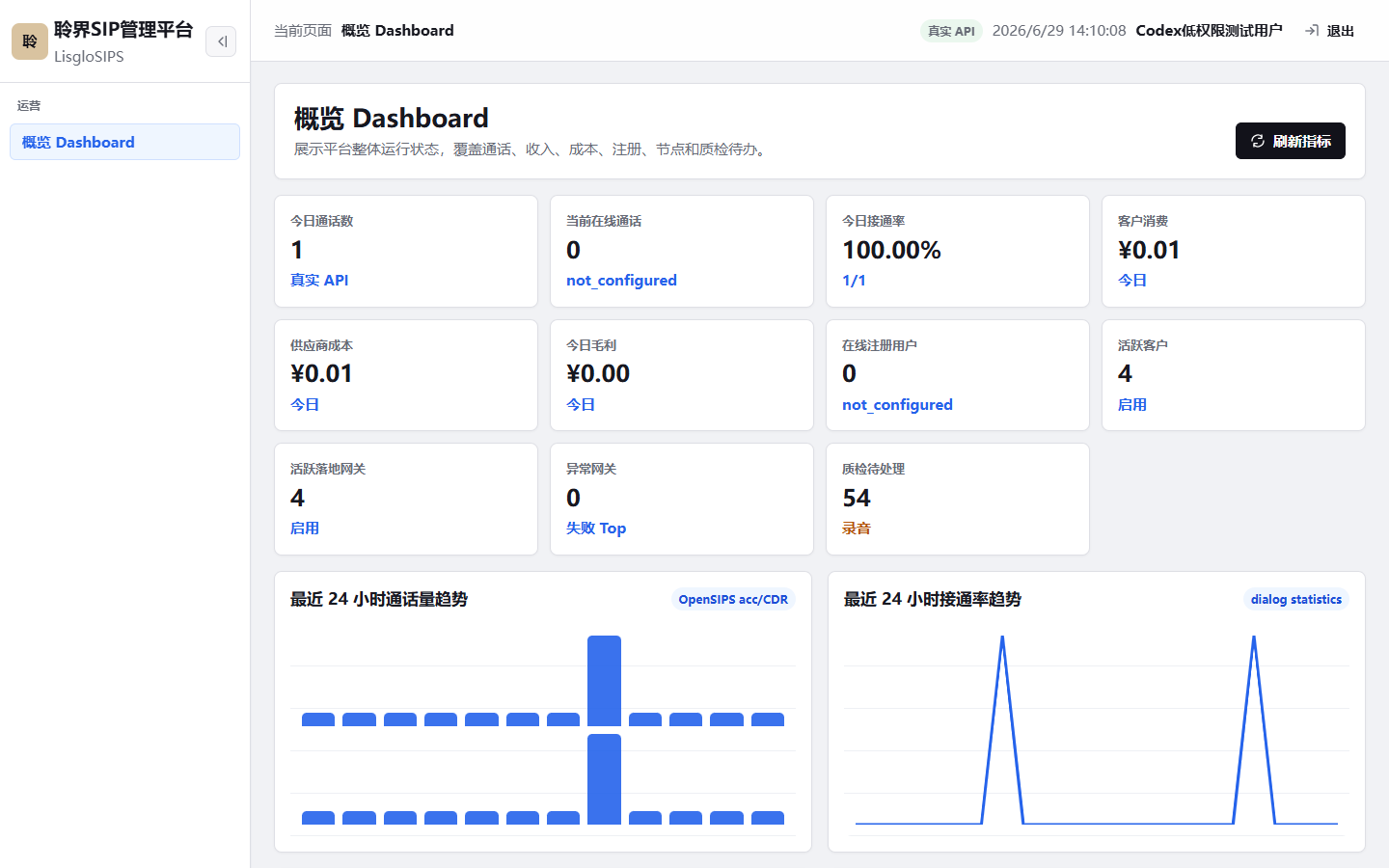Viewport: 1389px width, 868px height.
Task: Click the refresh icon in 刷新指标 button
Action: coord(1258,141)
